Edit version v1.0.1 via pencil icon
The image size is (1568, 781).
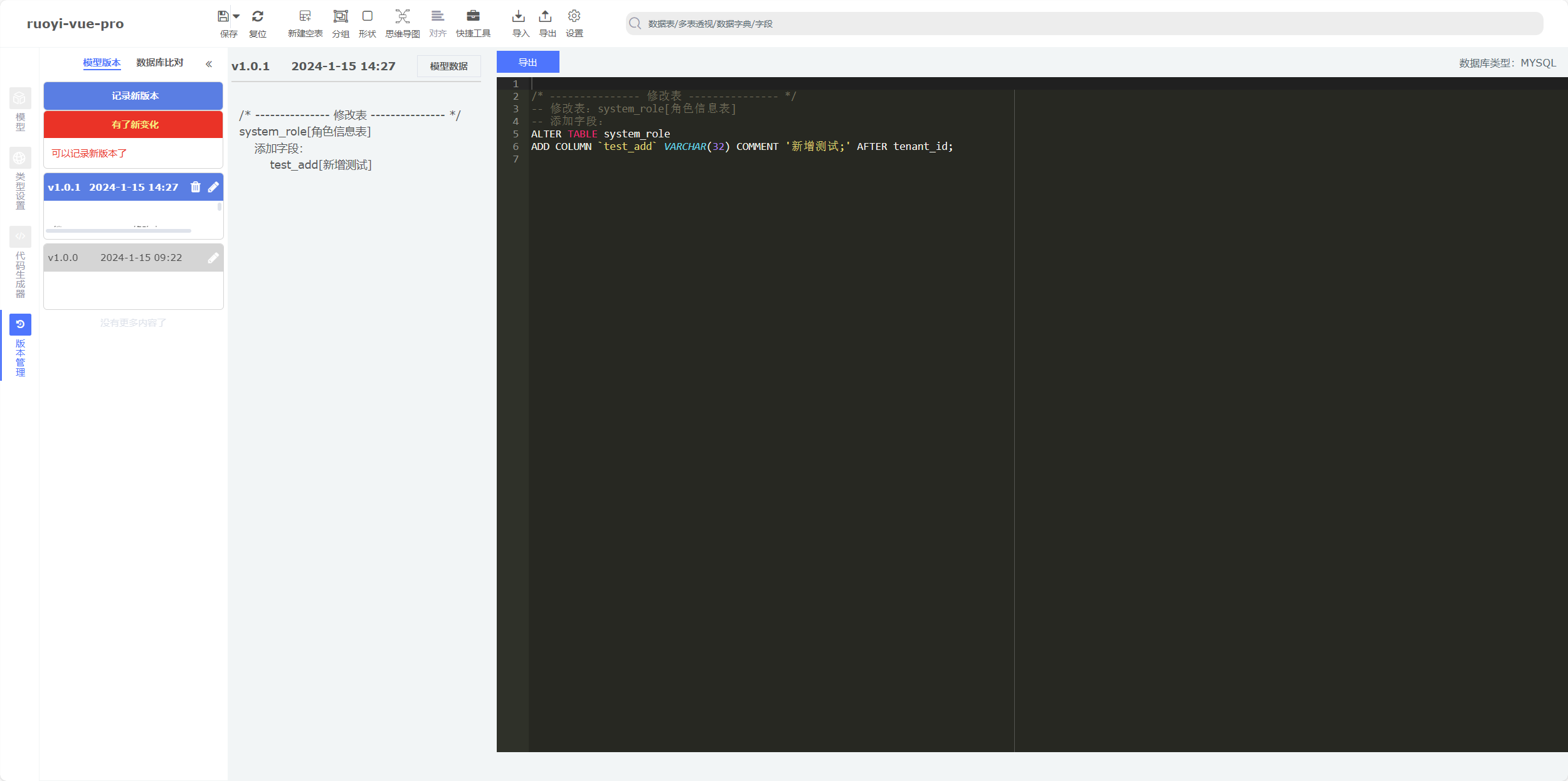click(x=214, y=187)
